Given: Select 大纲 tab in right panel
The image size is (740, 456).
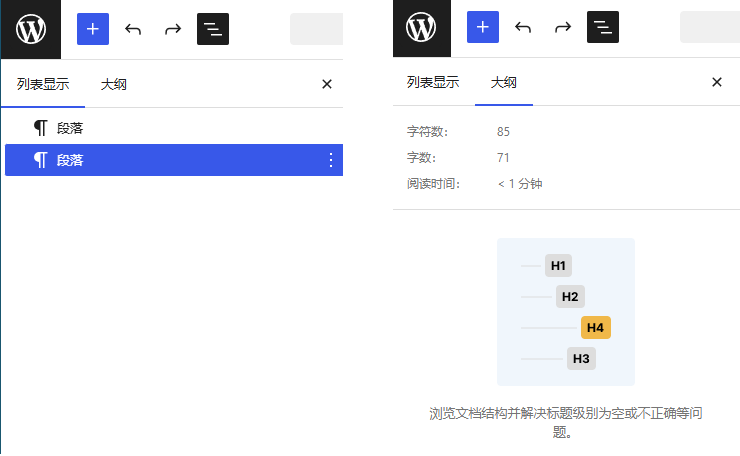Looking at the screenshot, I should click(x=504, y=83).
